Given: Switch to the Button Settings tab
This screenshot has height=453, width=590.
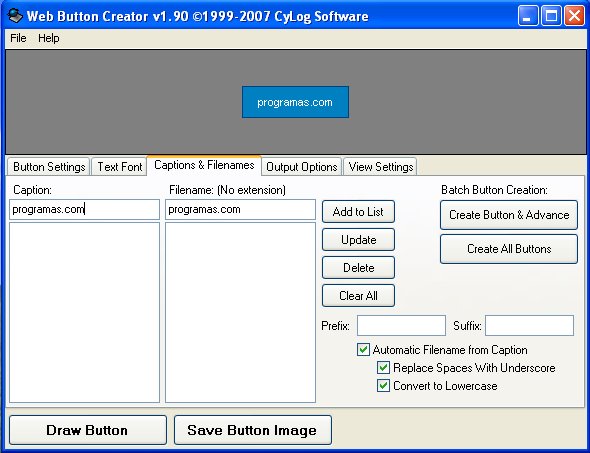Looking at the screenshot, I should [x=49, y=167].
